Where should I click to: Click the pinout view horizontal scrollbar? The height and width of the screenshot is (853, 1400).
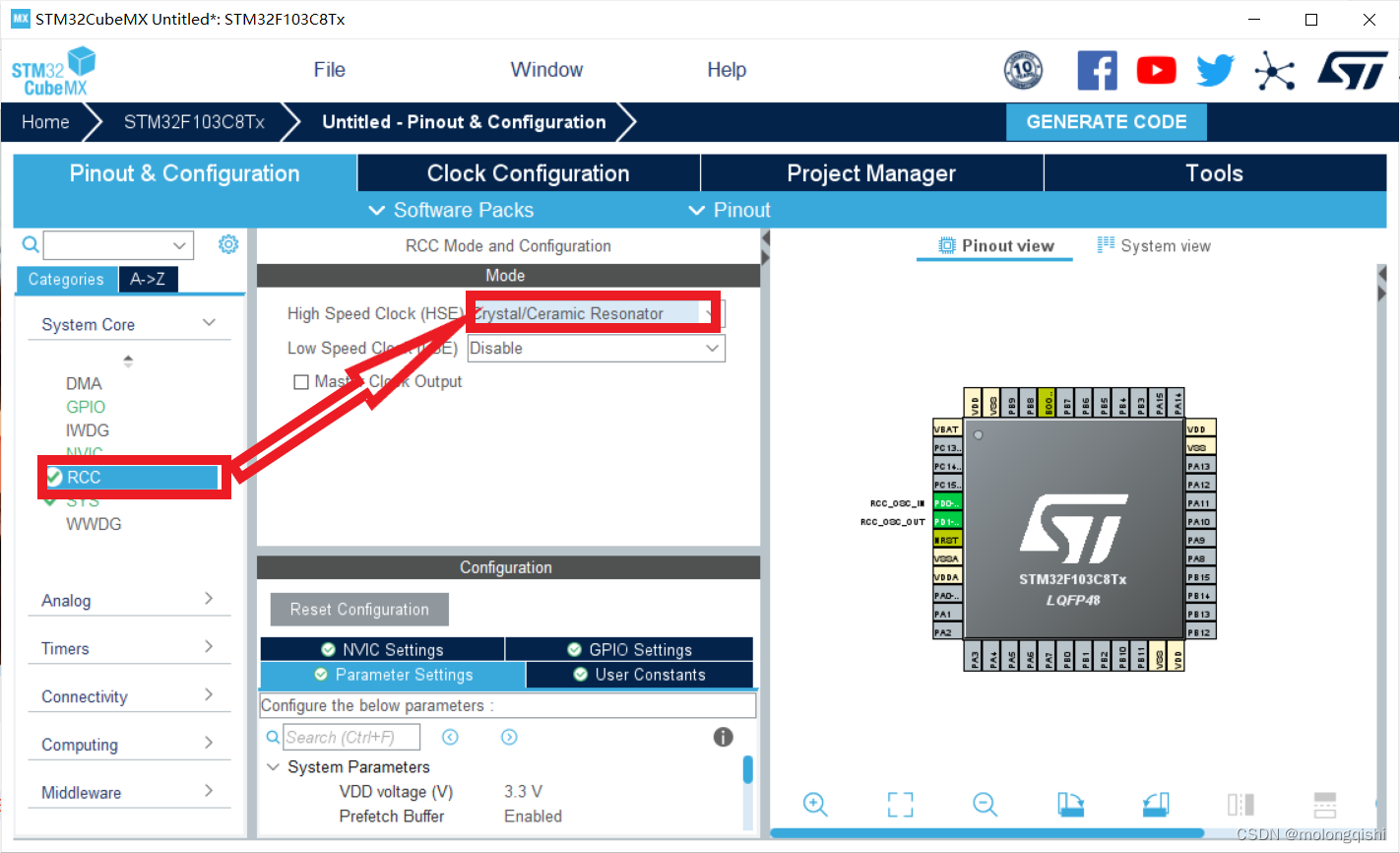[986, 833]
